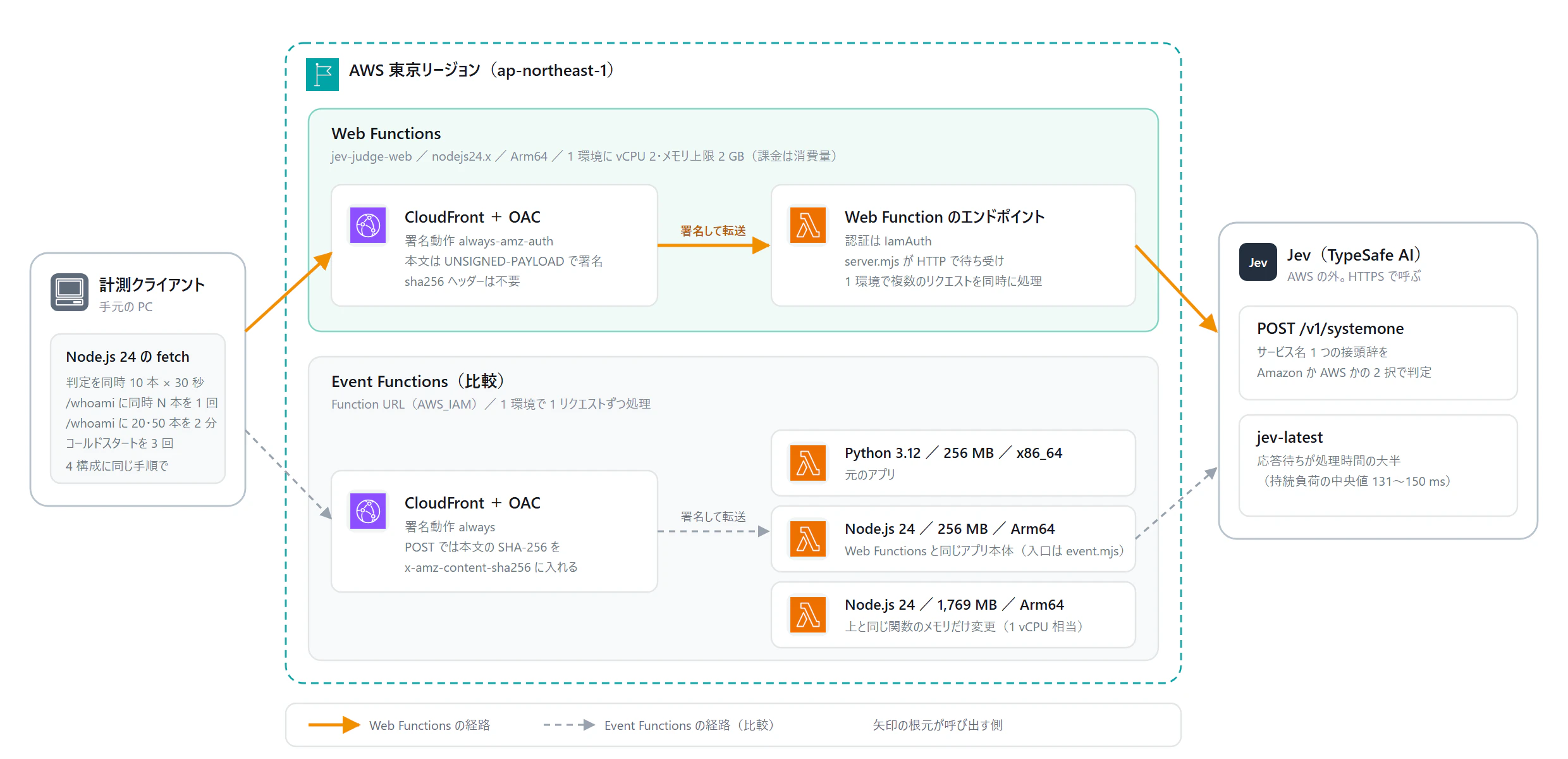Click the CloudFront icon in Event Functions

[368, 510]
